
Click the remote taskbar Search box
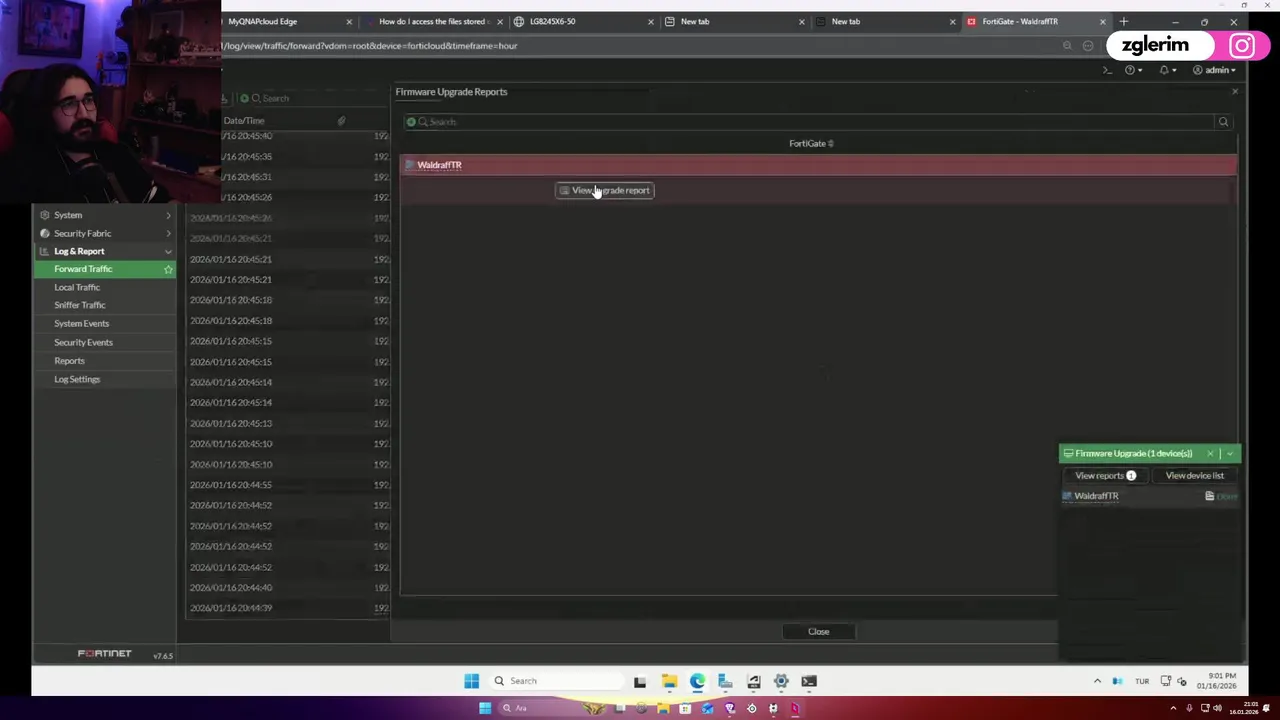click(556, 681)
